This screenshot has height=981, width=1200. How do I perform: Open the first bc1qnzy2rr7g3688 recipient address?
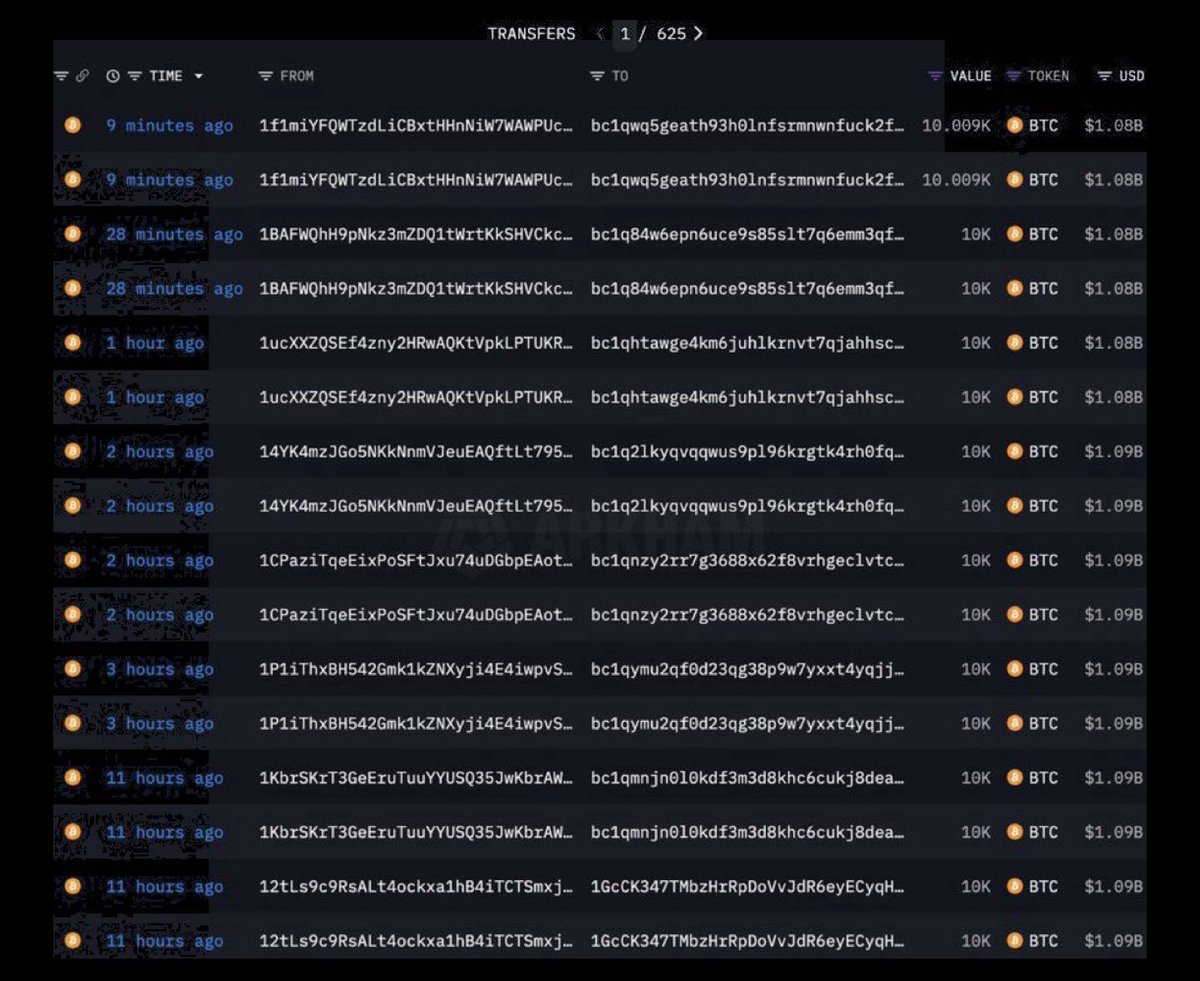point(748,560)
